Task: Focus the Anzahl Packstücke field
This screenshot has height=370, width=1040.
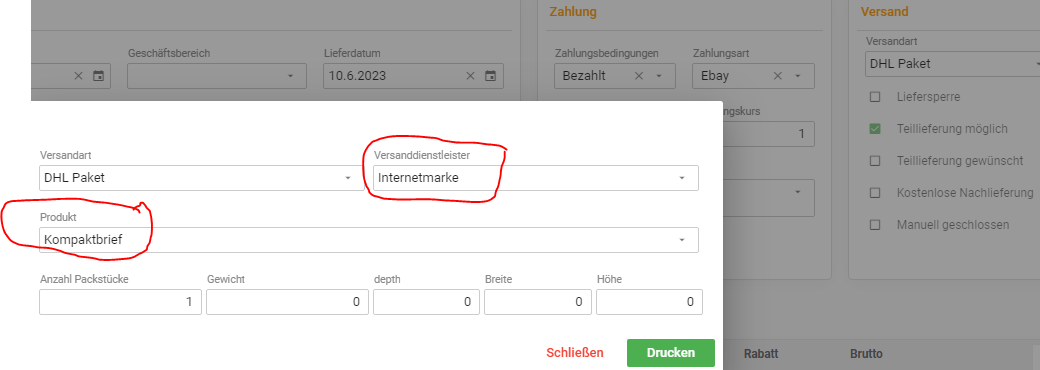Action: (x=120, y=302)
